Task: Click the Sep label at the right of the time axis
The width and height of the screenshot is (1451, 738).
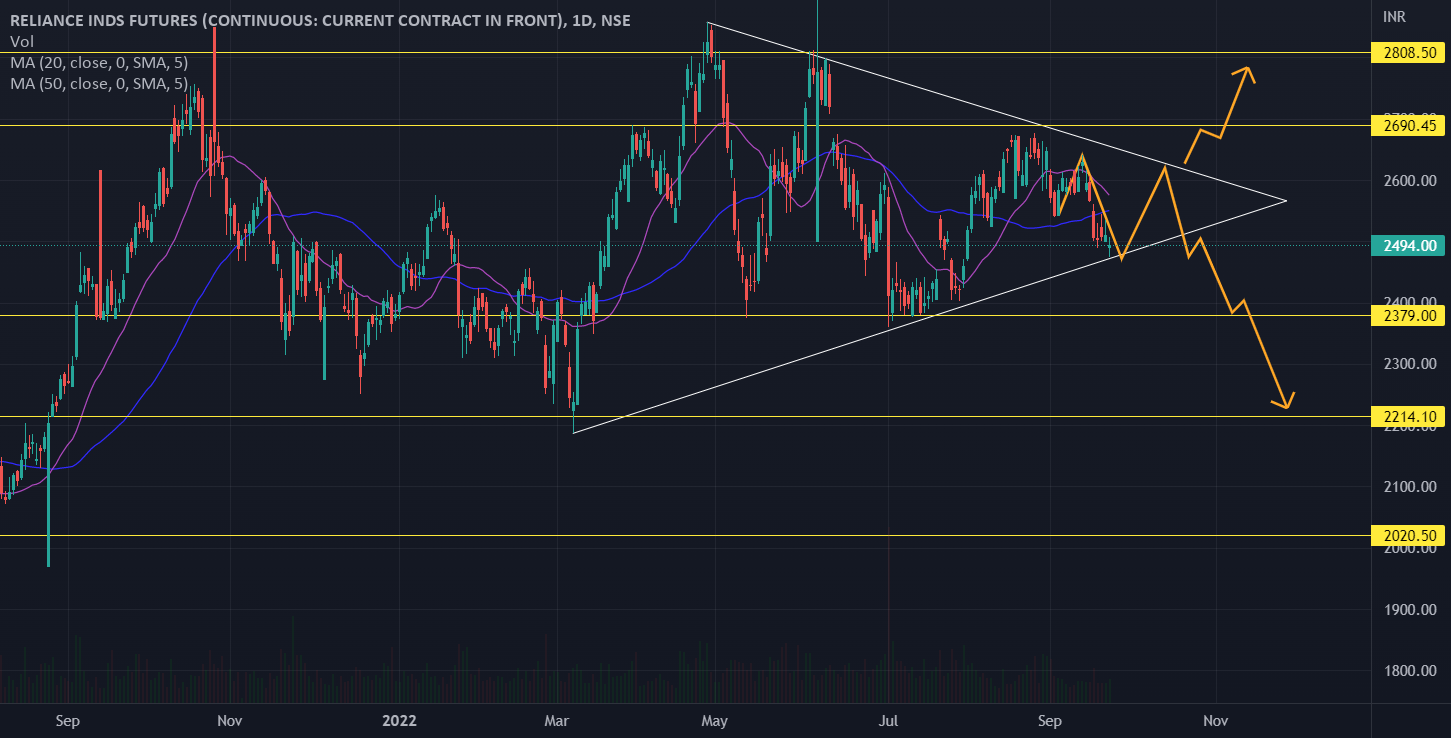Action: click(x=1049, y=720)
